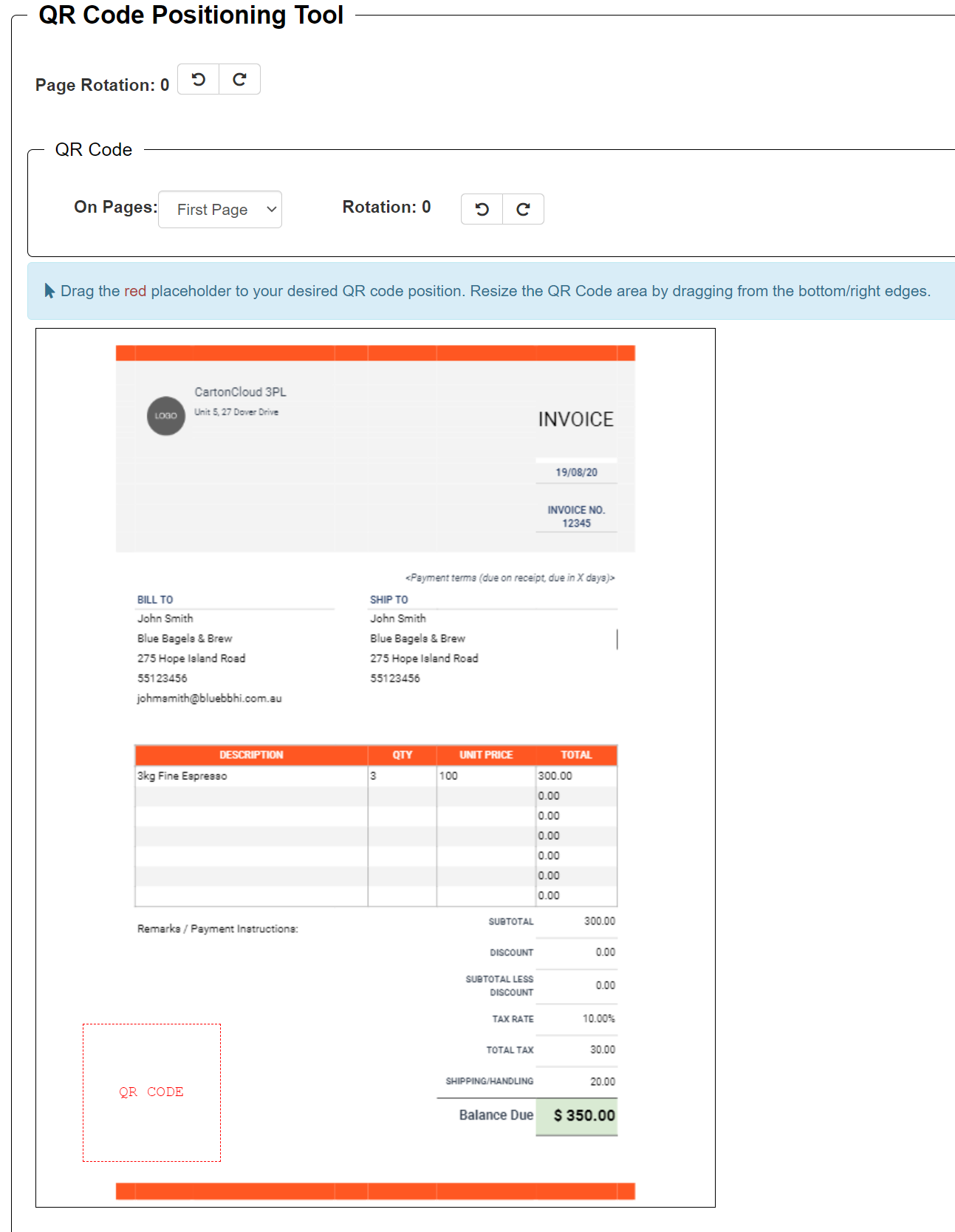The width and height of the screenshot is (955, 1232).
Task: Click CartonCloud 3PL company name
Action: (241, 392)
